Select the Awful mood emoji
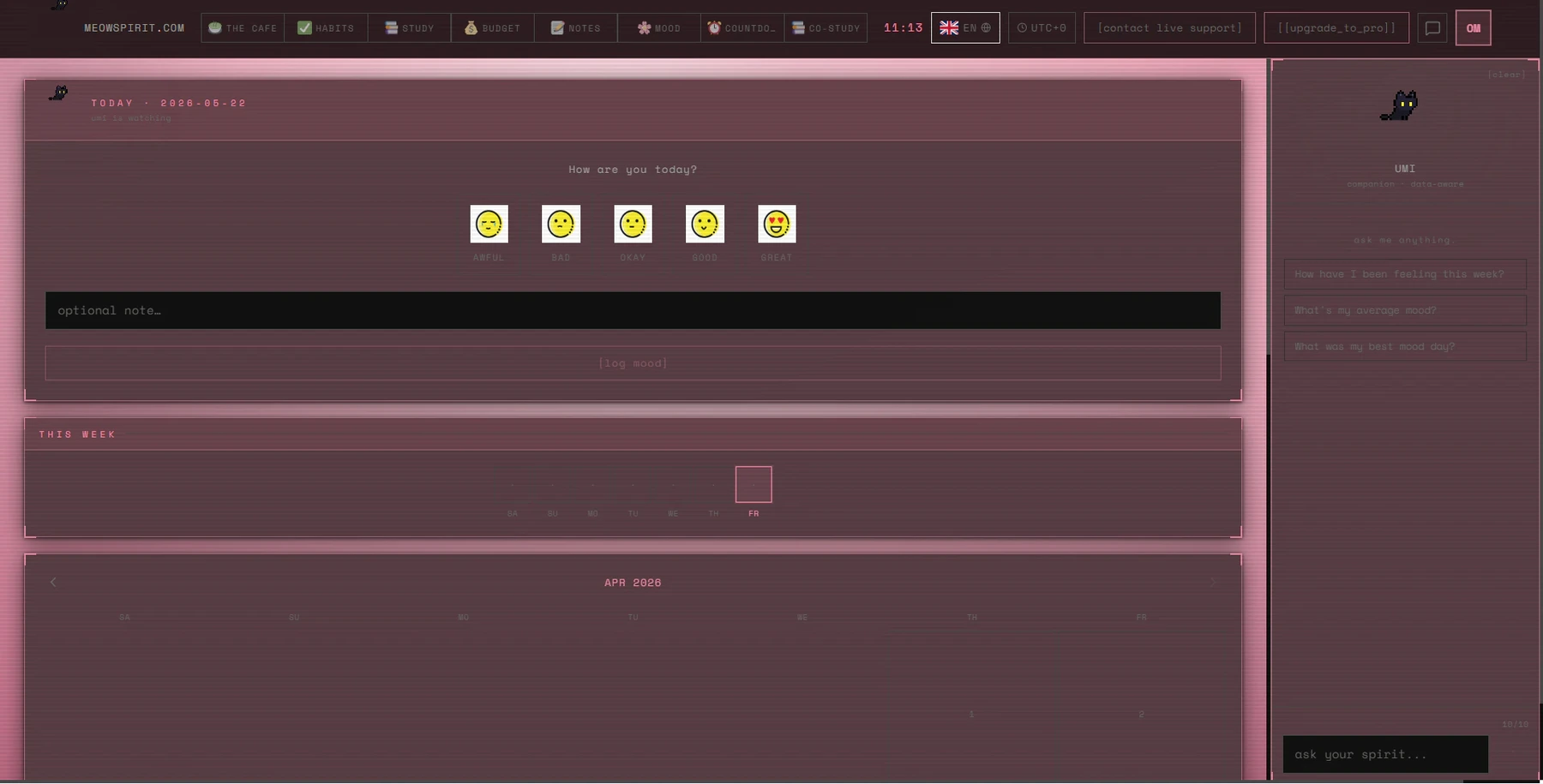 pyautogui.click(x=489, y=224)
